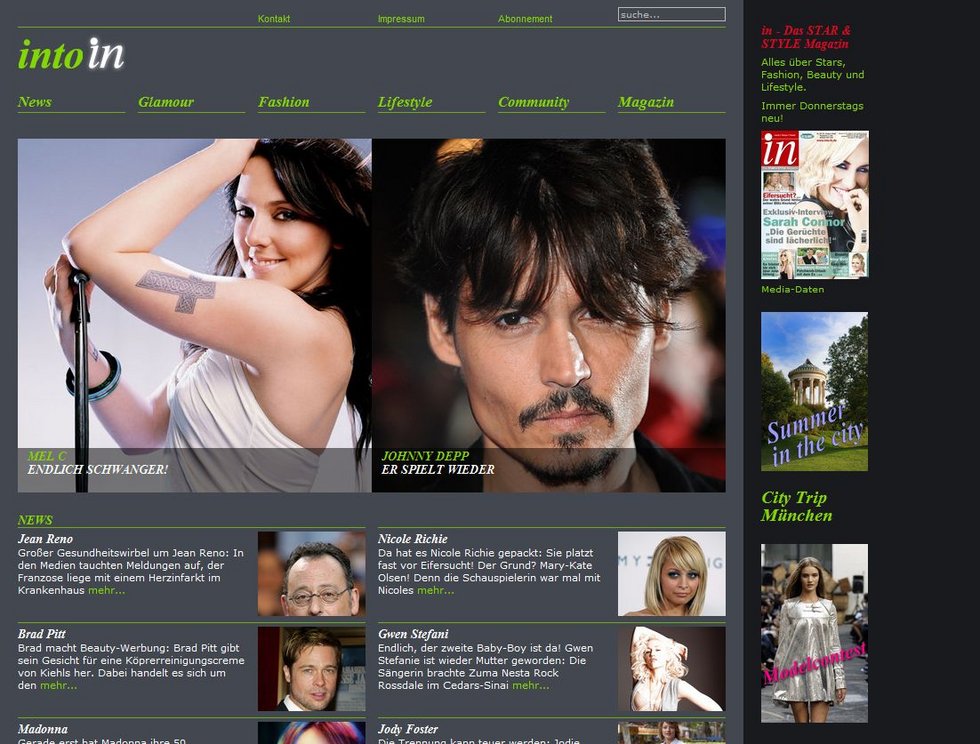Screen dimensions: 980x744
Task: Open the Abonnement link
Action: coord(525,19)
